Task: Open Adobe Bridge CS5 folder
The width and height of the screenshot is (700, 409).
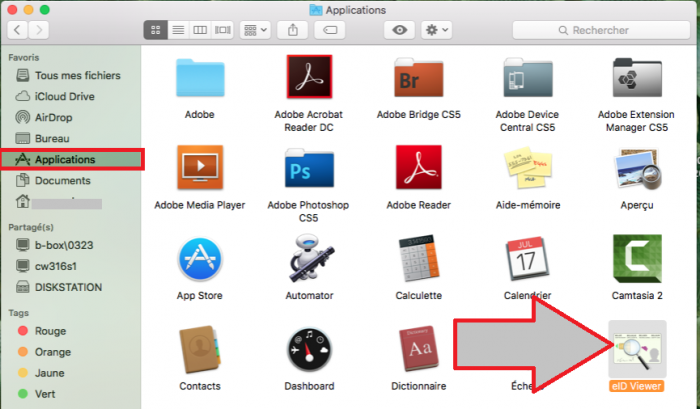Action: click(x=419, y=78)
